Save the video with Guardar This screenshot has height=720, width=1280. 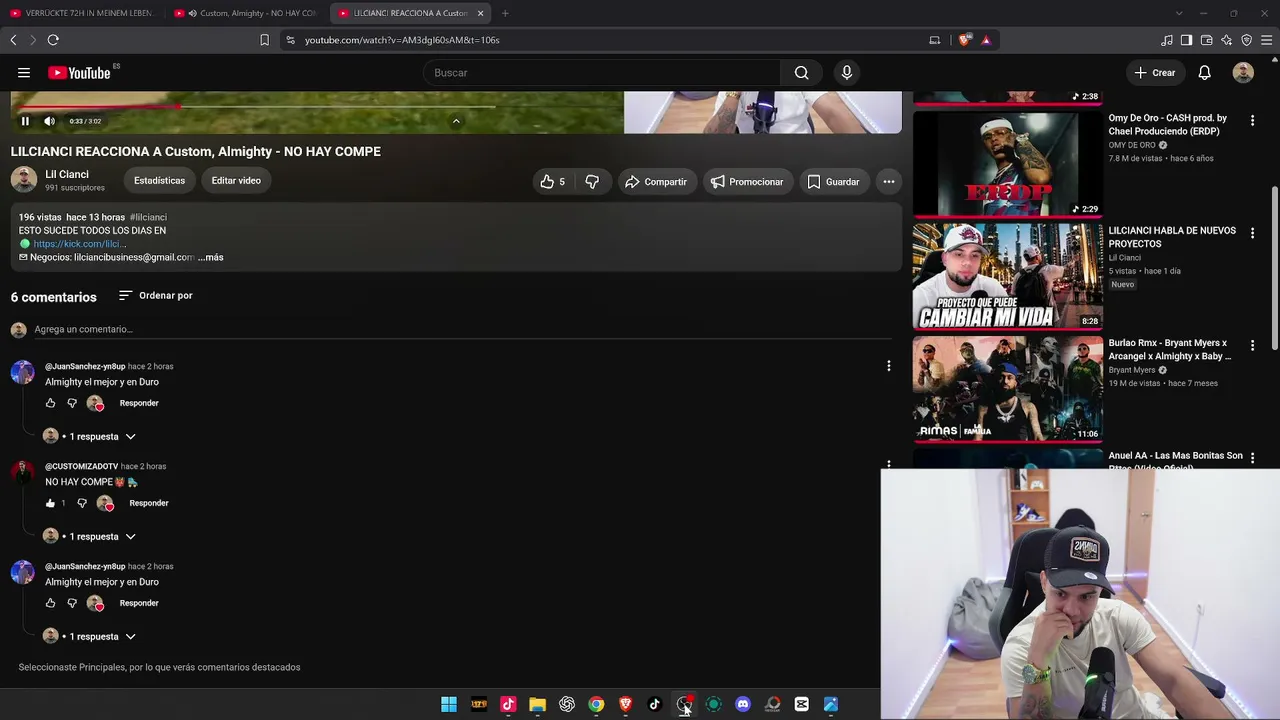click(833, 182)
